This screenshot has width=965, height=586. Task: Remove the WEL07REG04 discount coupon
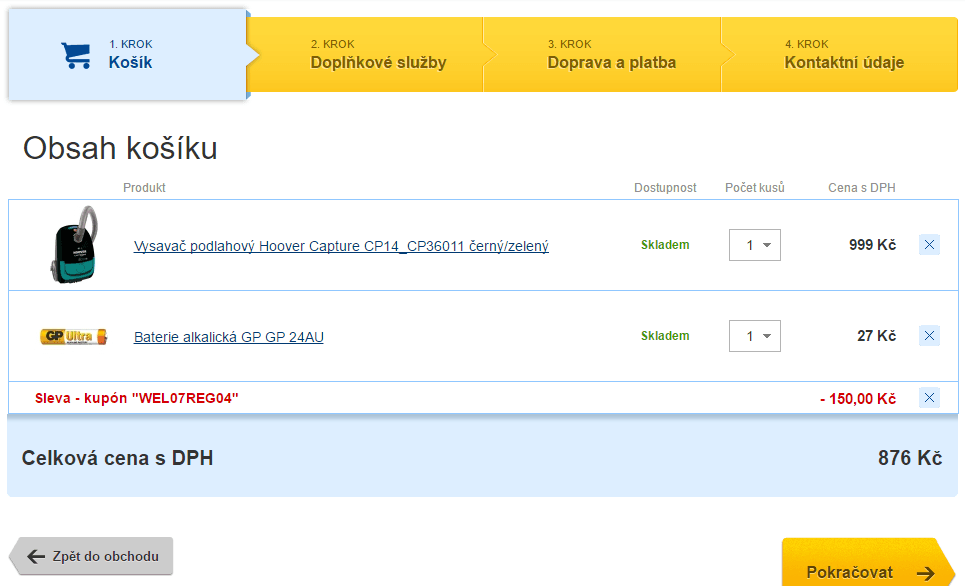tap(929, 398)
